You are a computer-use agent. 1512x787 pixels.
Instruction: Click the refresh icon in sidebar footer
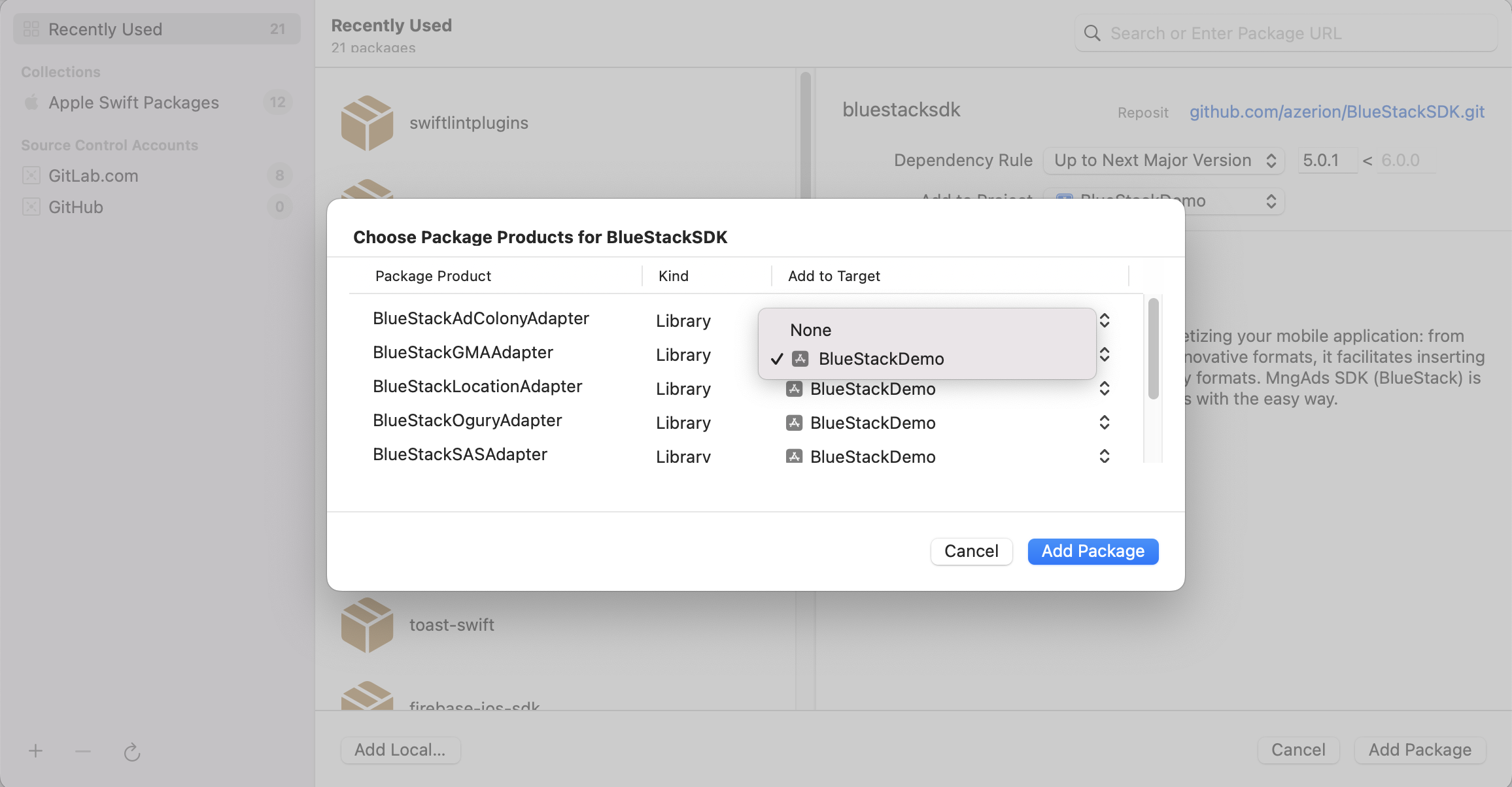click(x=132, y=752)
